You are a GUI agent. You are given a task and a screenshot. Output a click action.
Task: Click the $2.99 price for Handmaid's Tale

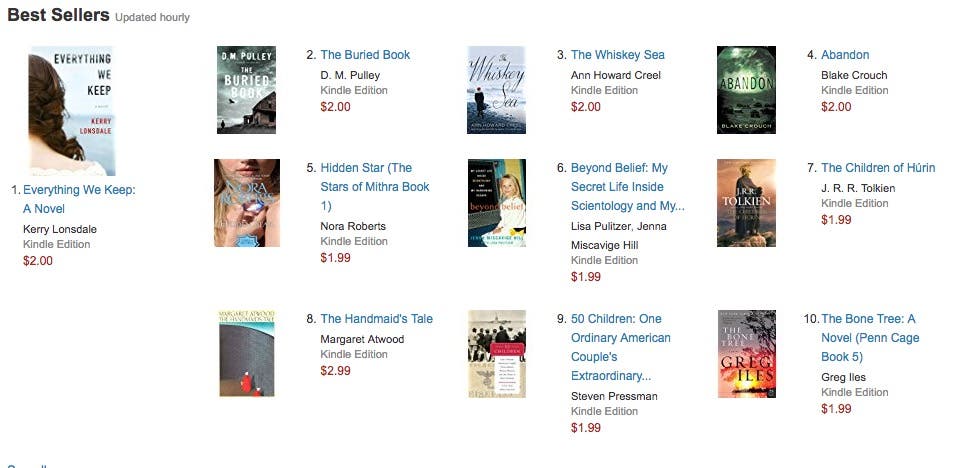[335, 371]
